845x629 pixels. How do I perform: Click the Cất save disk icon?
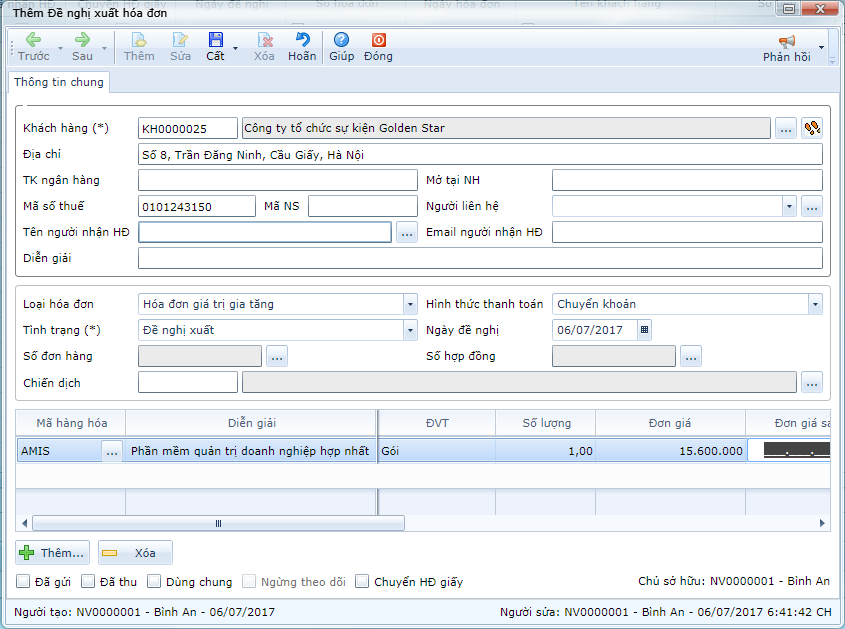(215, 40)
